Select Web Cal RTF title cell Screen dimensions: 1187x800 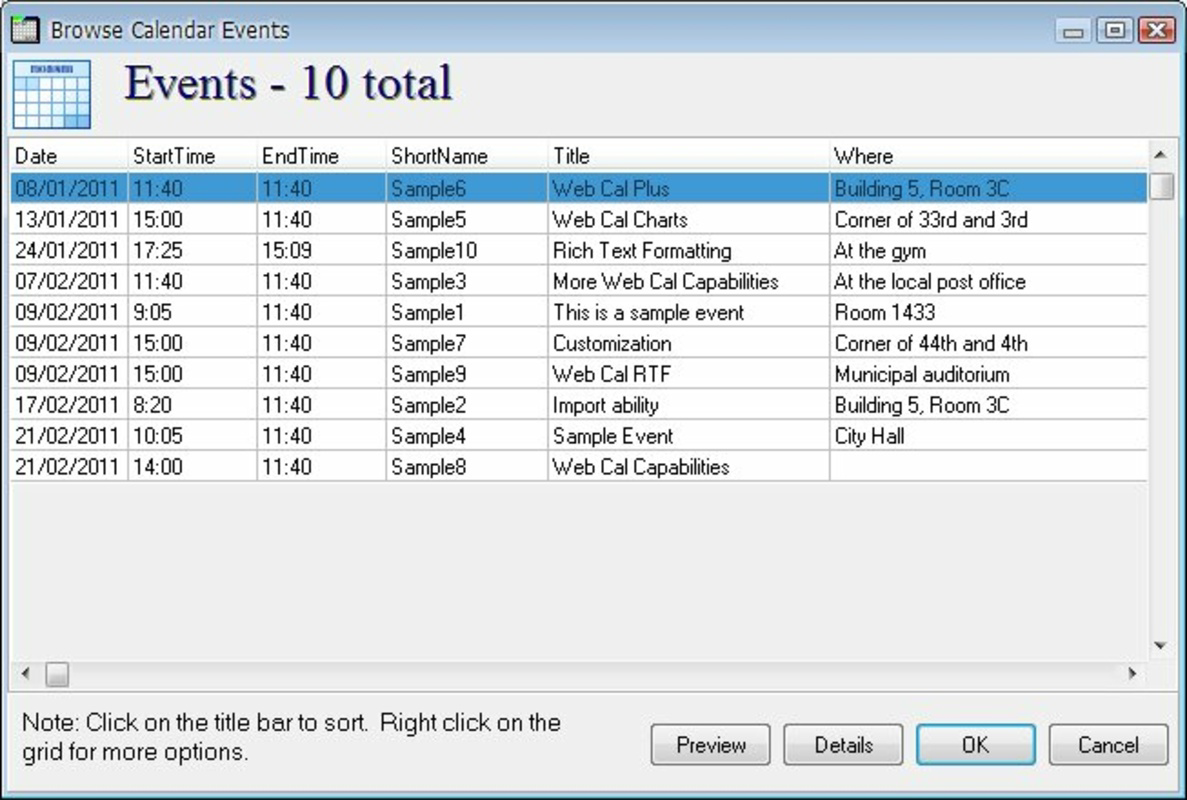tap(688, 375)
